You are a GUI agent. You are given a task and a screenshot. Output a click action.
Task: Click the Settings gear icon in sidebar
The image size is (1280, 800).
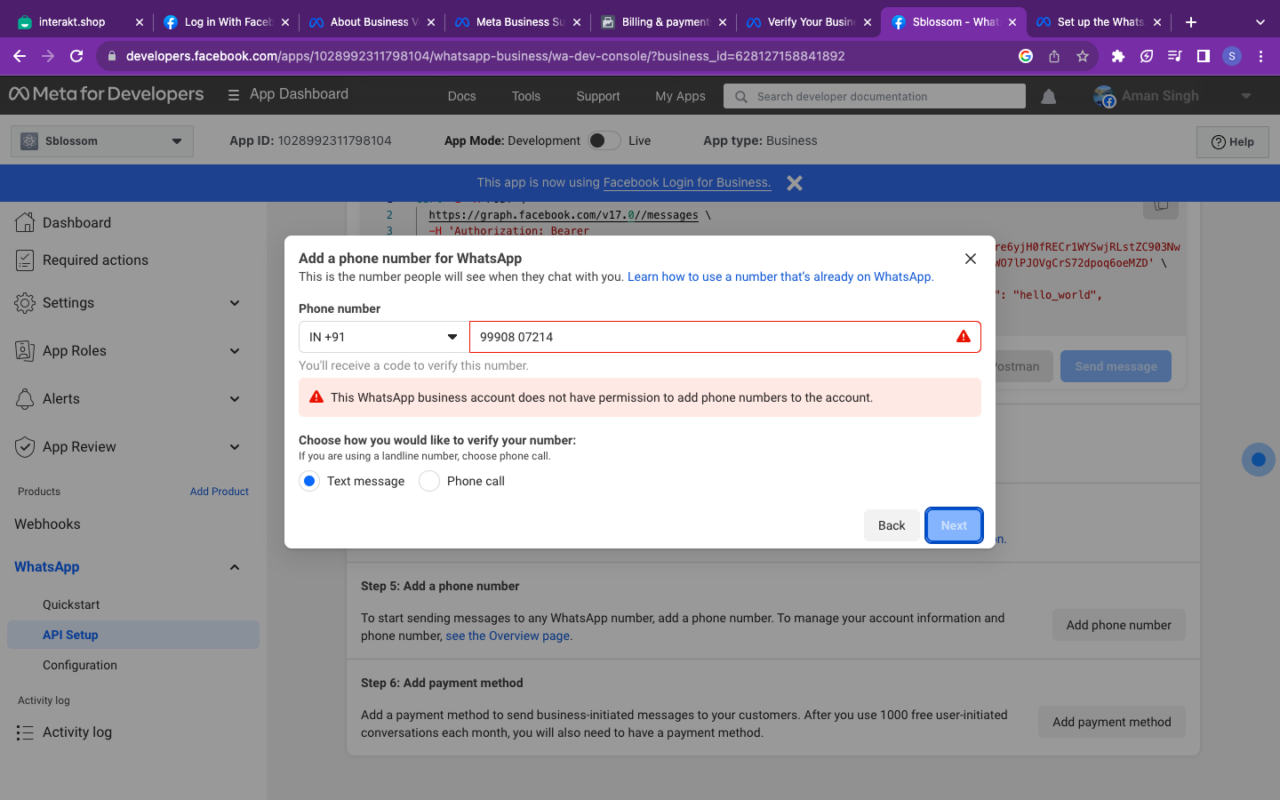[x=25, y=303]
